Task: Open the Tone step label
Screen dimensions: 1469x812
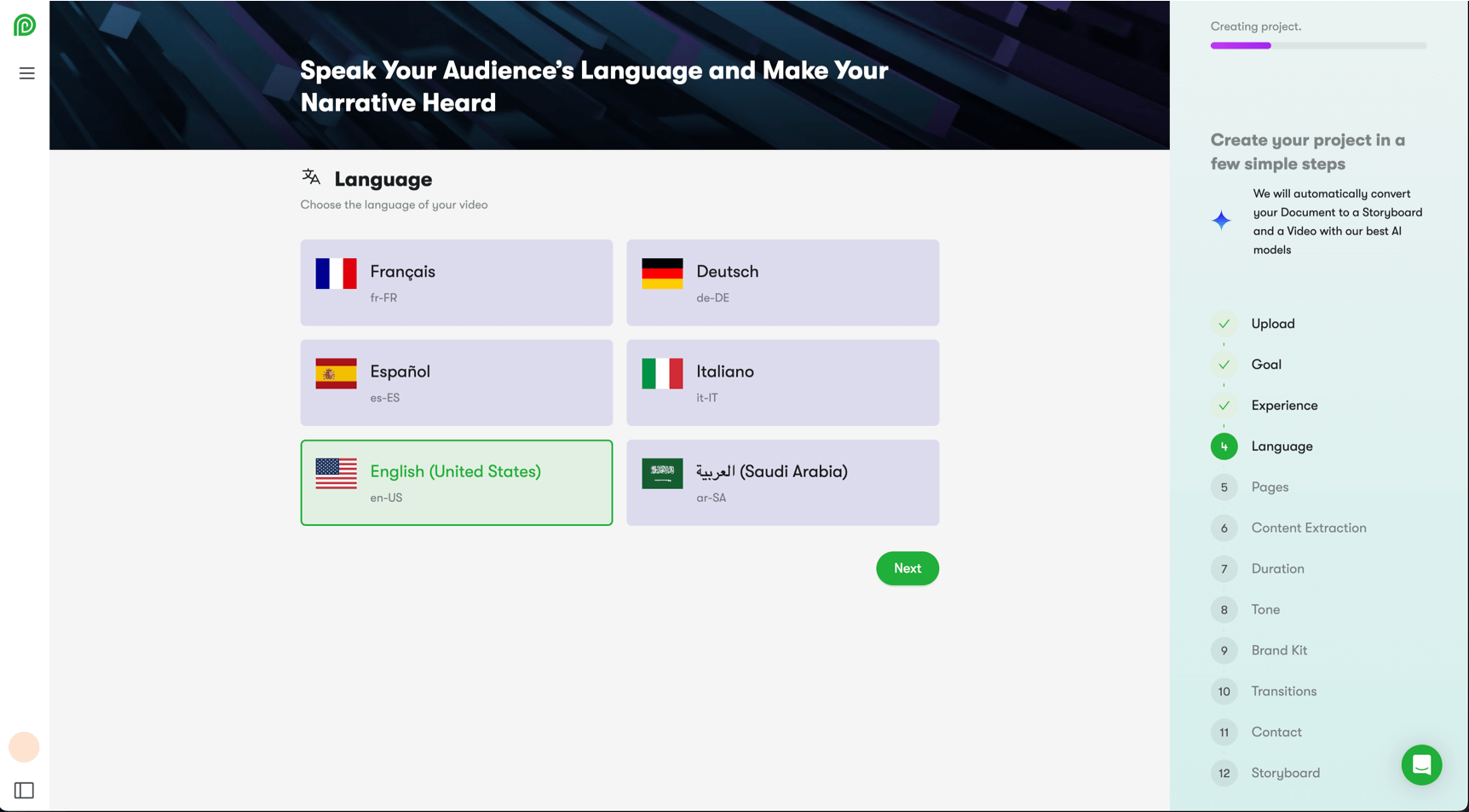Action: point(1265,610)
